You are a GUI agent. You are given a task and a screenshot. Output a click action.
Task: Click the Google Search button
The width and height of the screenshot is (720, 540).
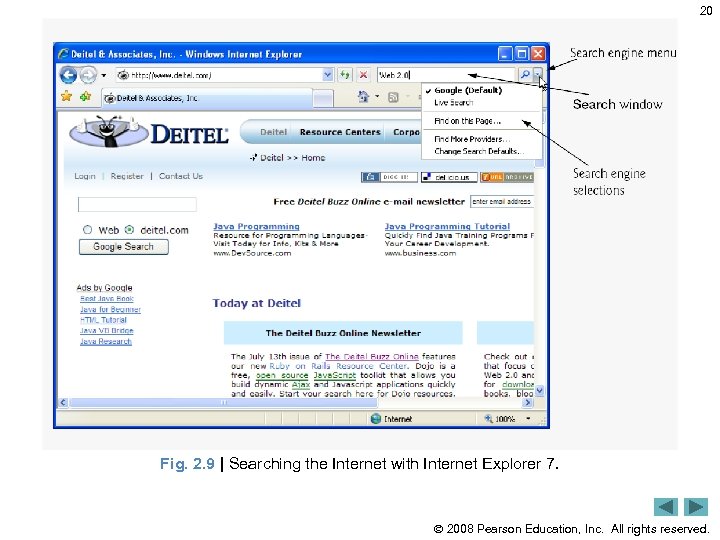[x=124, y=247]
